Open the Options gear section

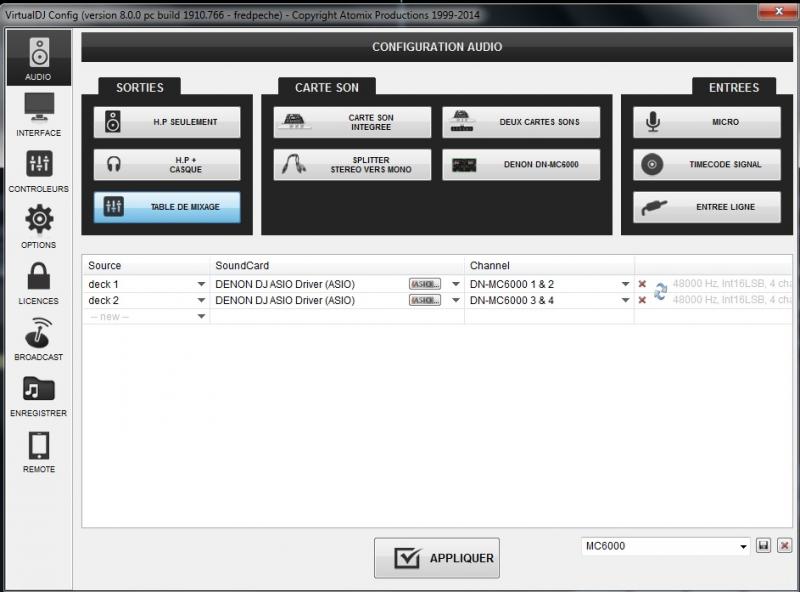pos(39,227)
